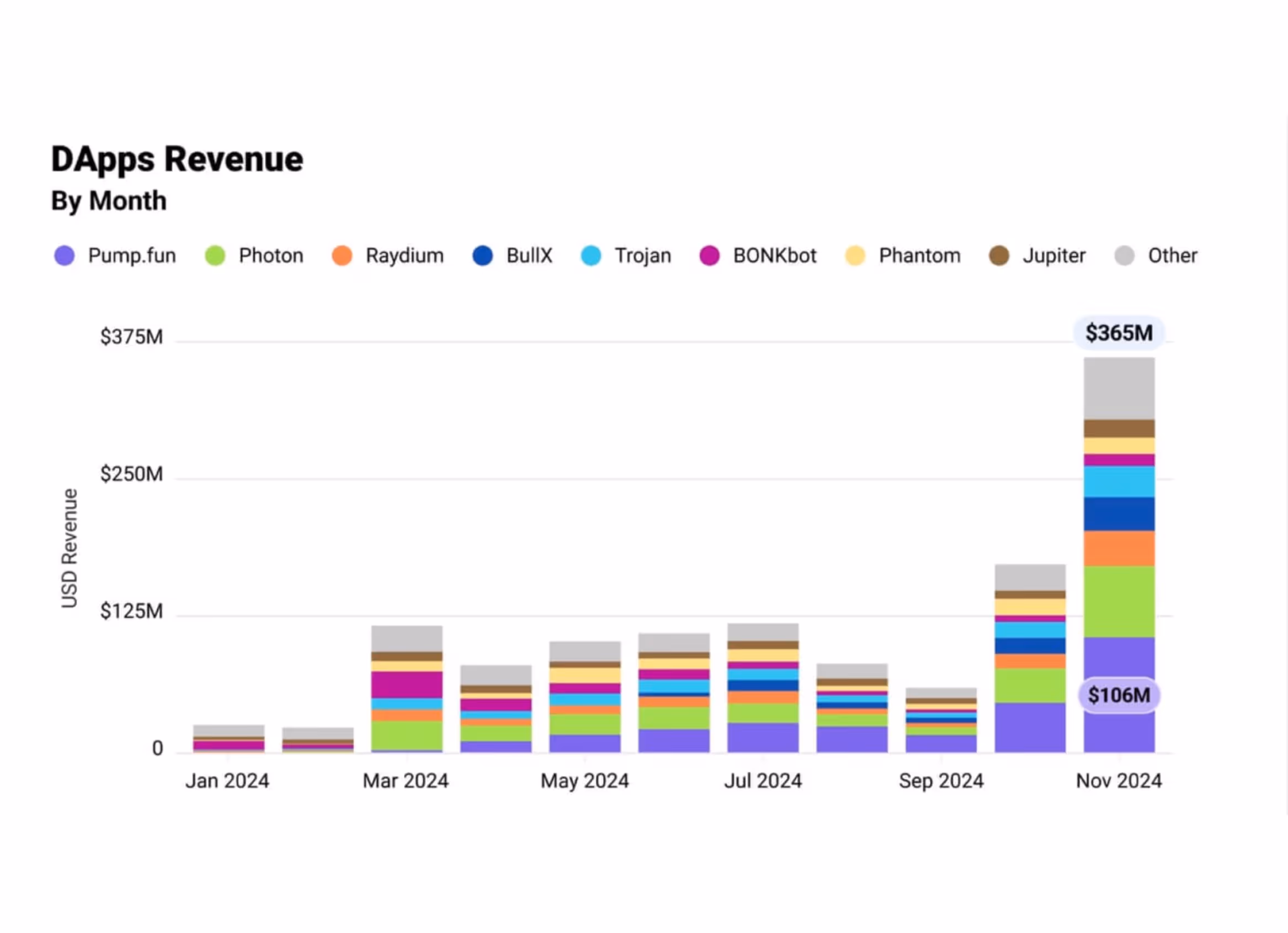Toggle the Jupiter series legend label

coord(1054,255)
